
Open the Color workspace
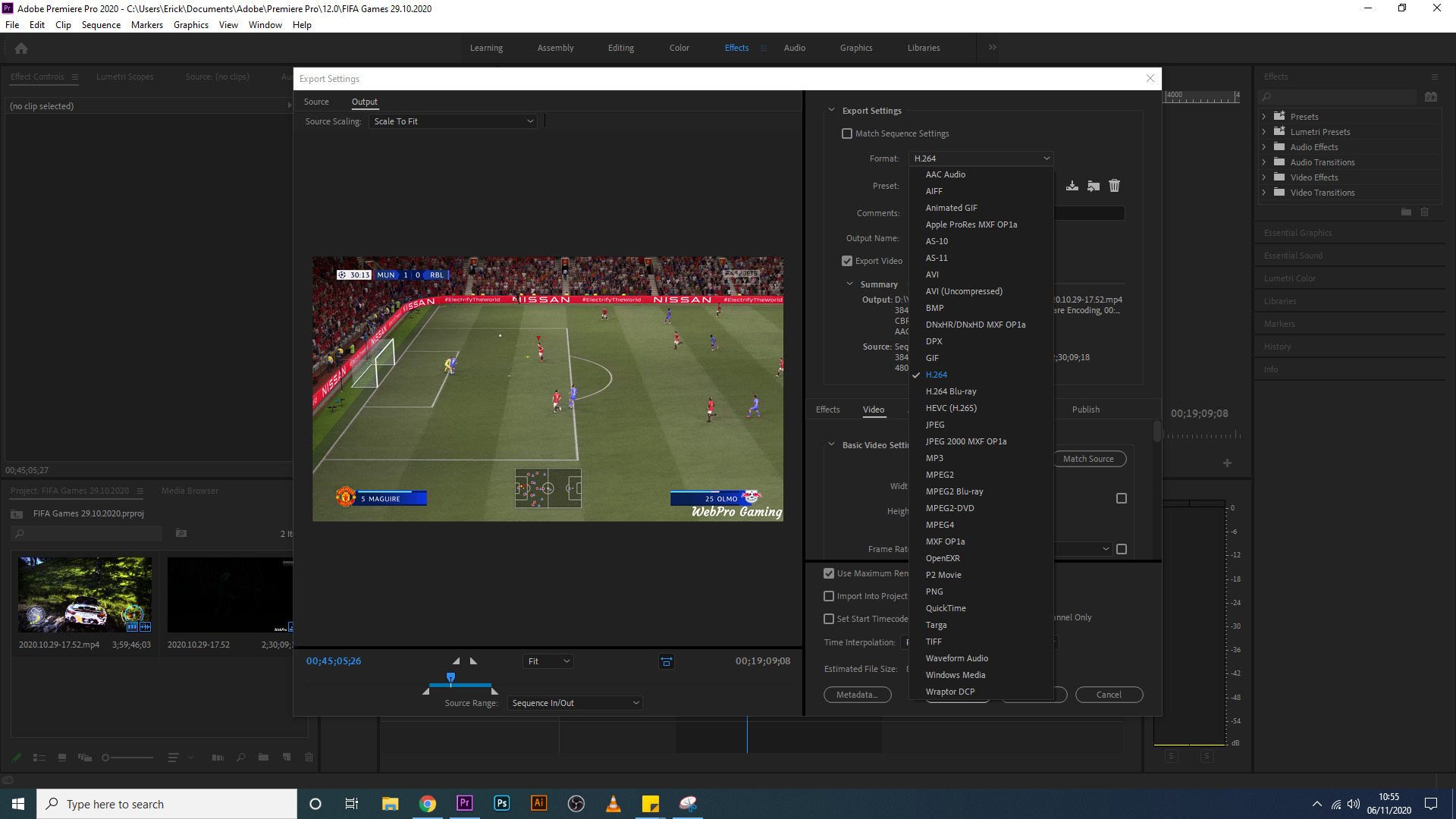[x=679, y=48]
